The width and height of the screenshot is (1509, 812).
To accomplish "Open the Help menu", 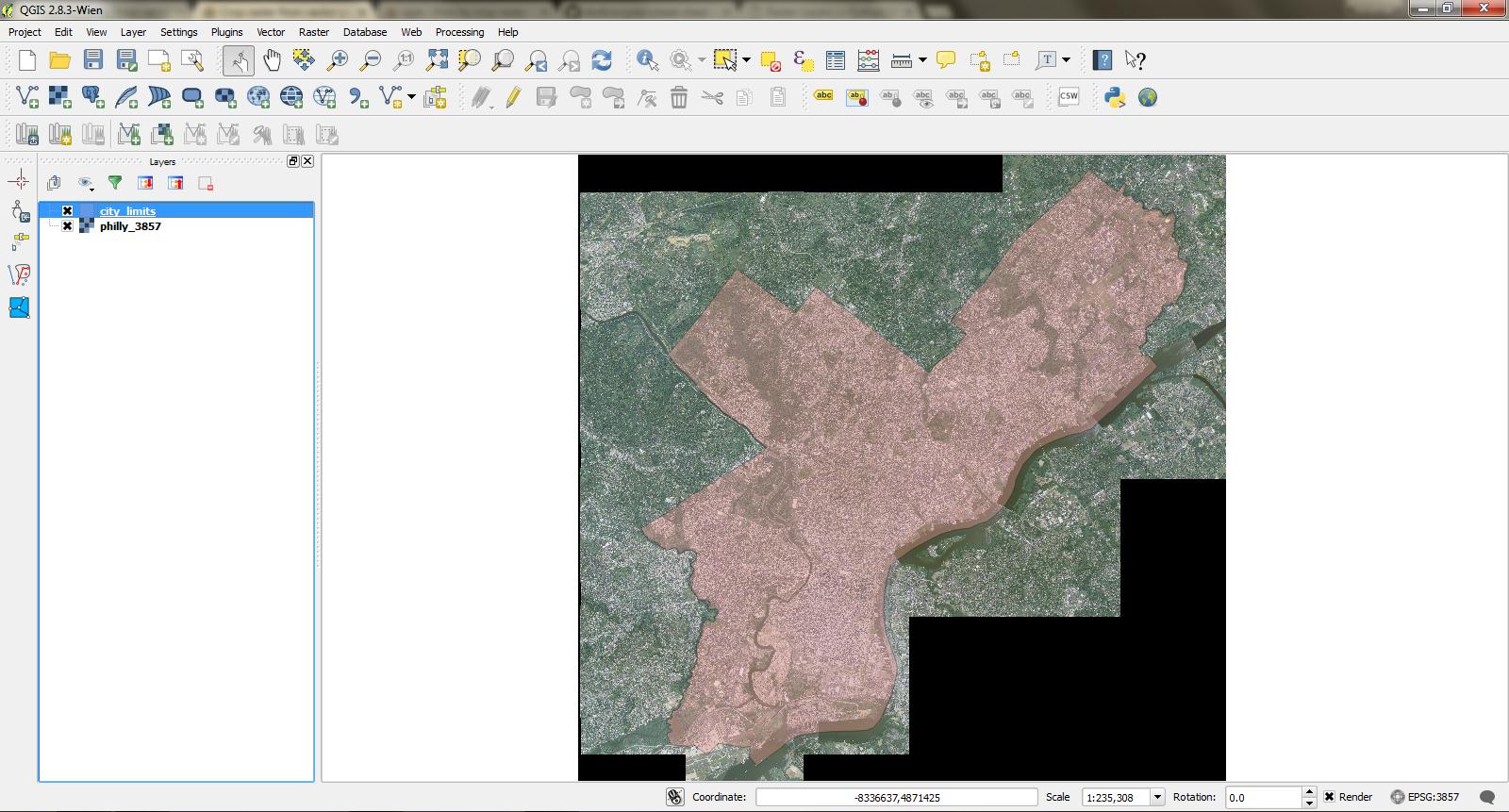I will tap(507, 32).
